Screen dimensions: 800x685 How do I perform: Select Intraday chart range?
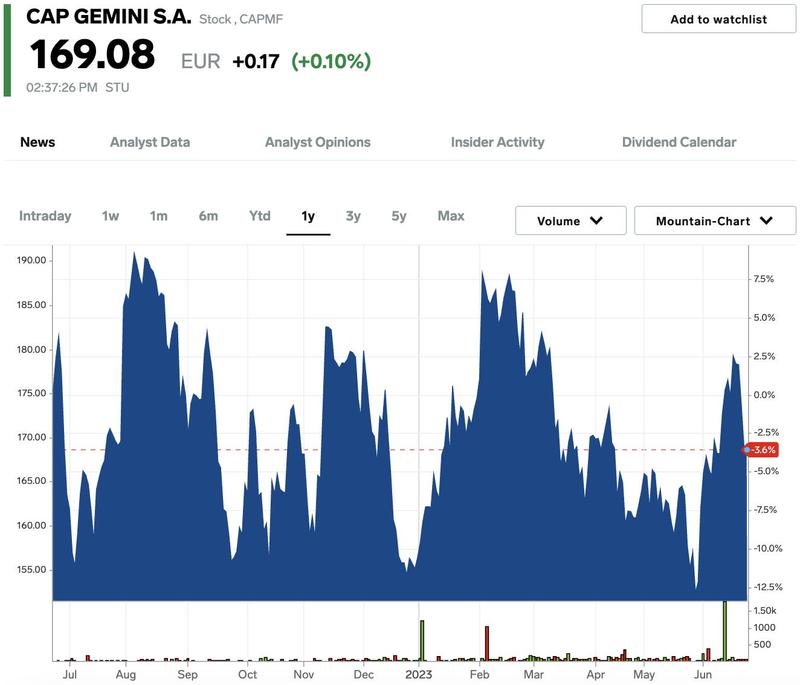(45, 216)
